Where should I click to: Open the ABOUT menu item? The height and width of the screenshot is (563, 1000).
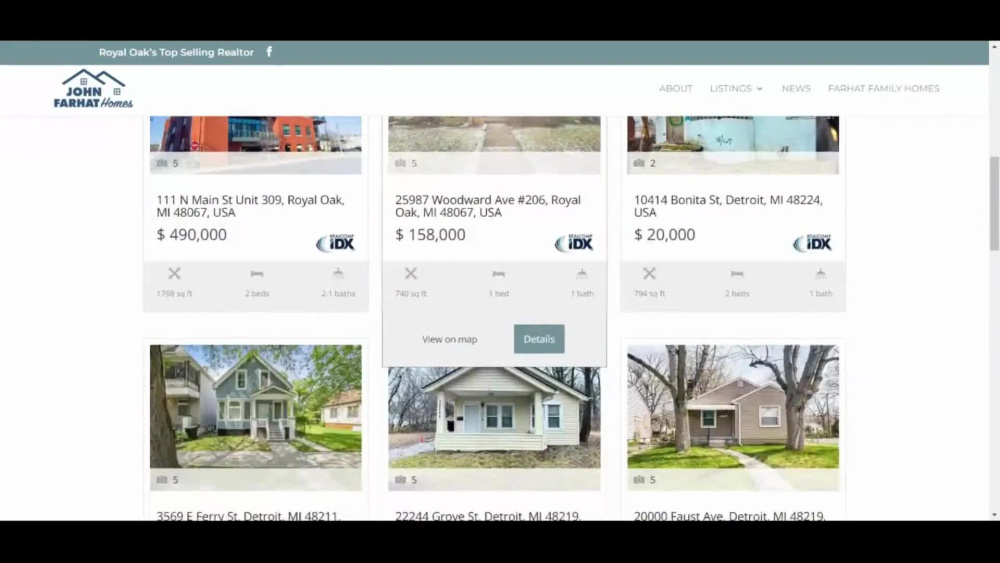tap(675, 89)
